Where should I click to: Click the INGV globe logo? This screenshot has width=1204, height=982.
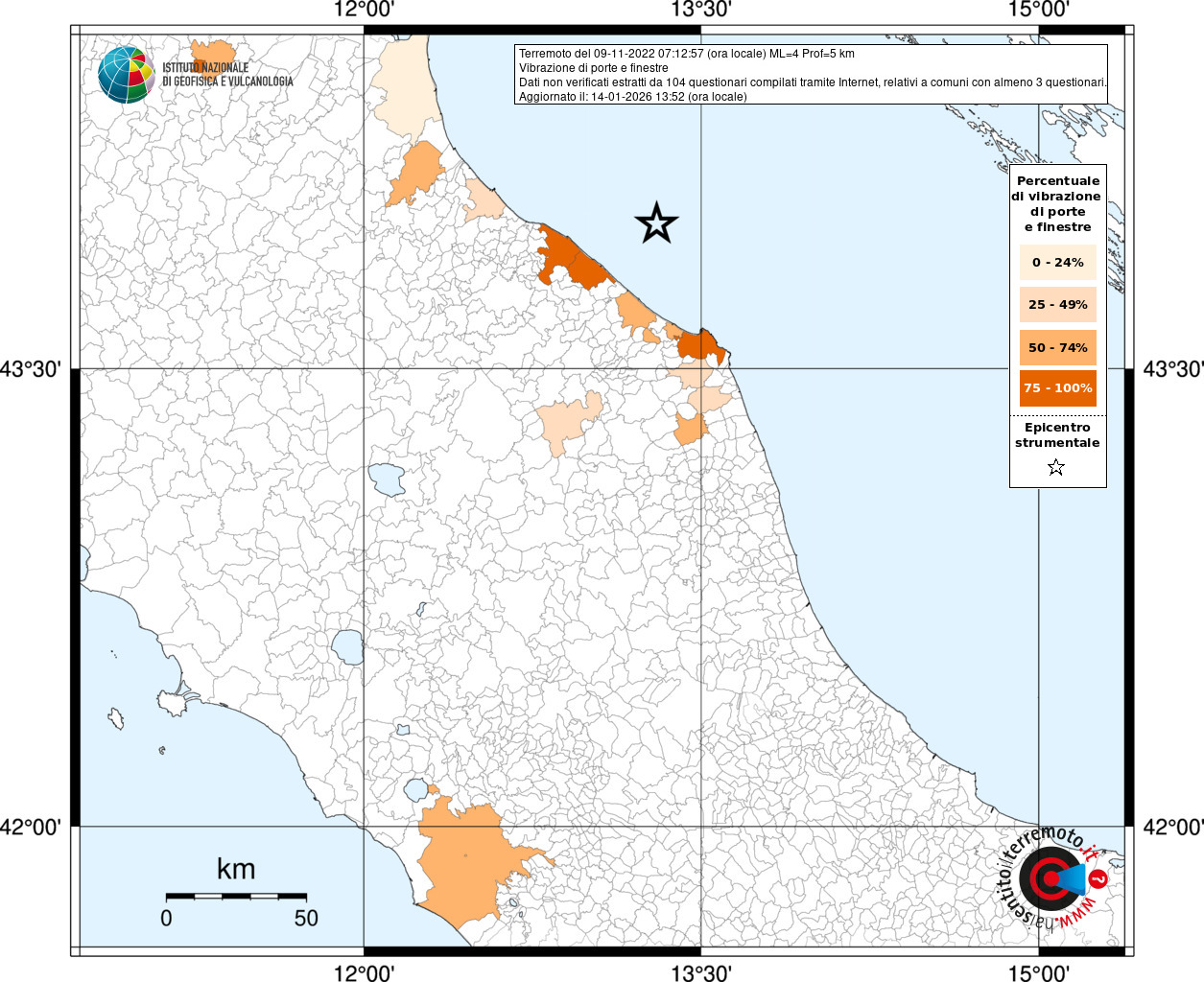(x=127, y=74)
